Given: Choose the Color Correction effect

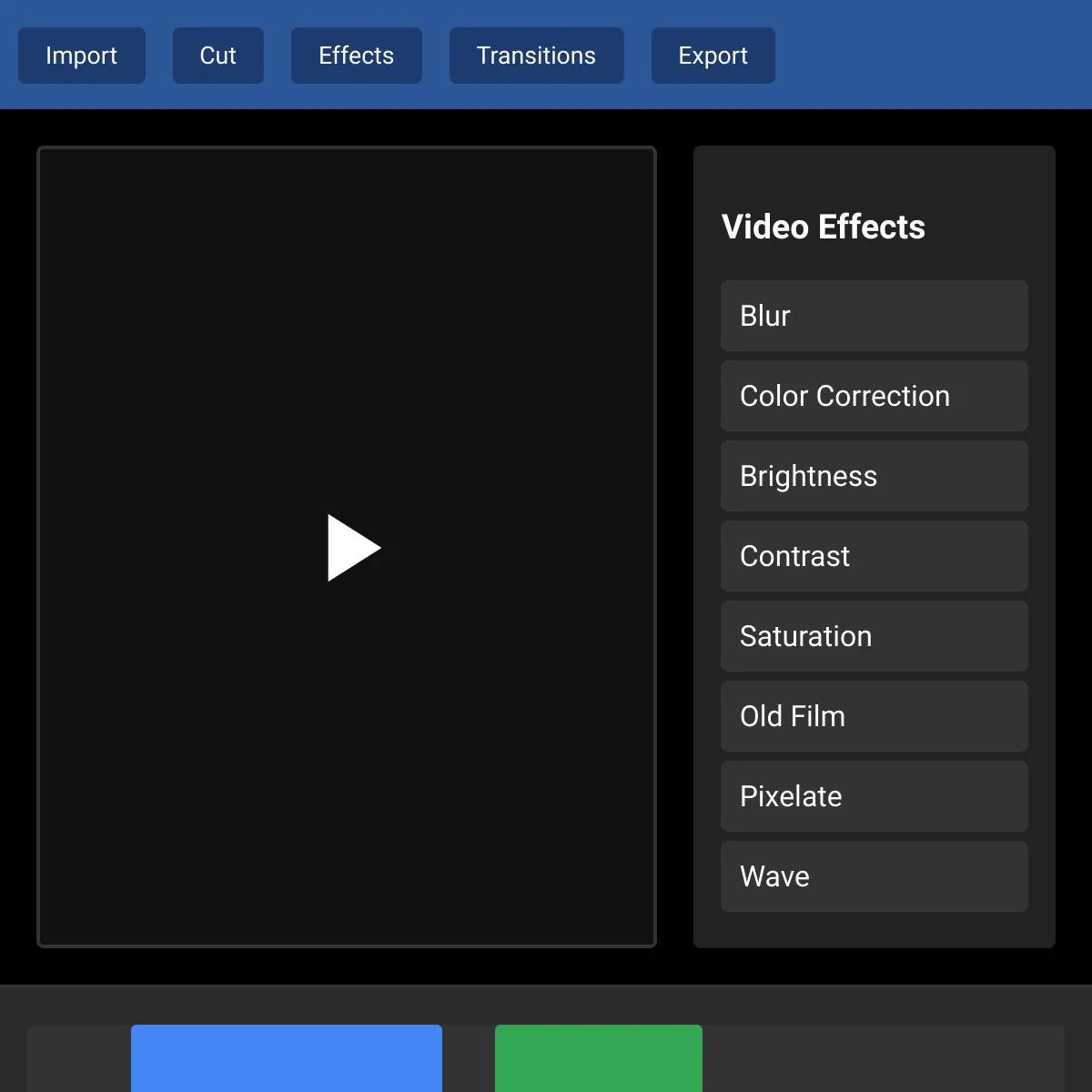Looking at the screenshot, I should pyautogui.click(x=874, y=396).
